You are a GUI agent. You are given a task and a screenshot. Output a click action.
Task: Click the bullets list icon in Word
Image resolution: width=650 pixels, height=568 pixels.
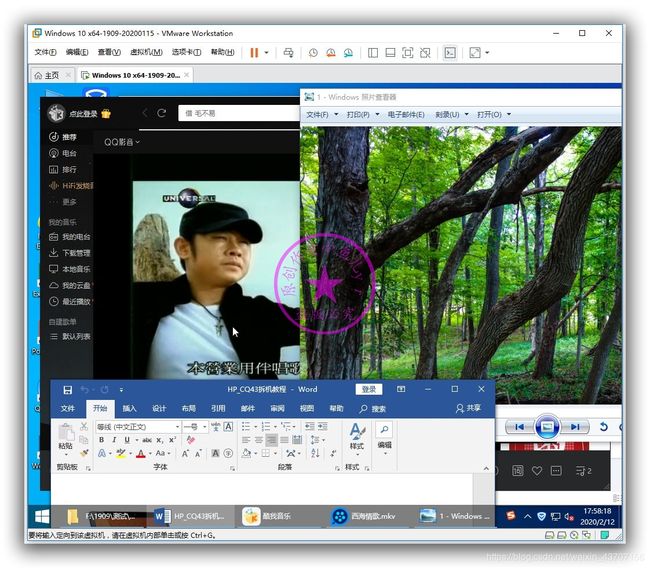point(245,426)
